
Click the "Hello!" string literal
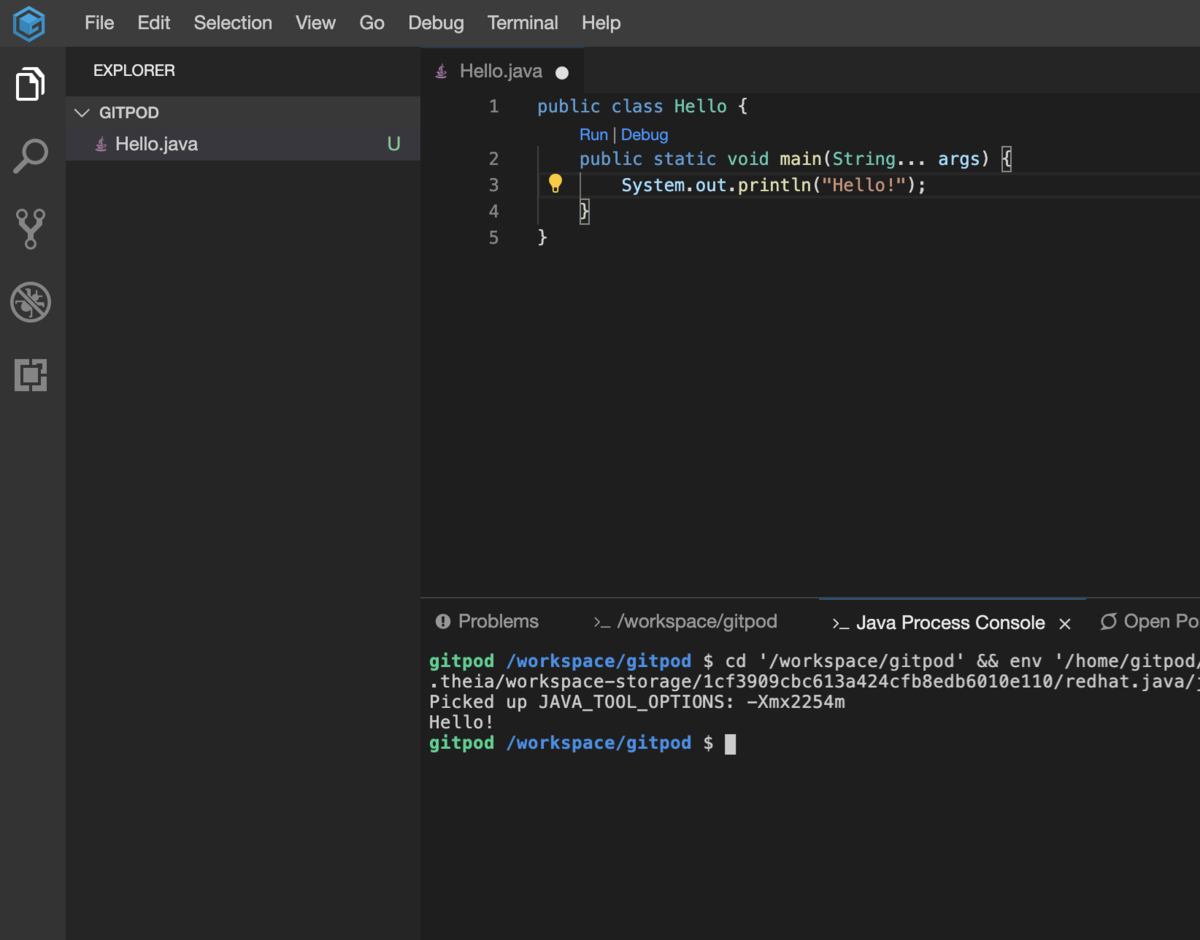(x=863, y=185)
